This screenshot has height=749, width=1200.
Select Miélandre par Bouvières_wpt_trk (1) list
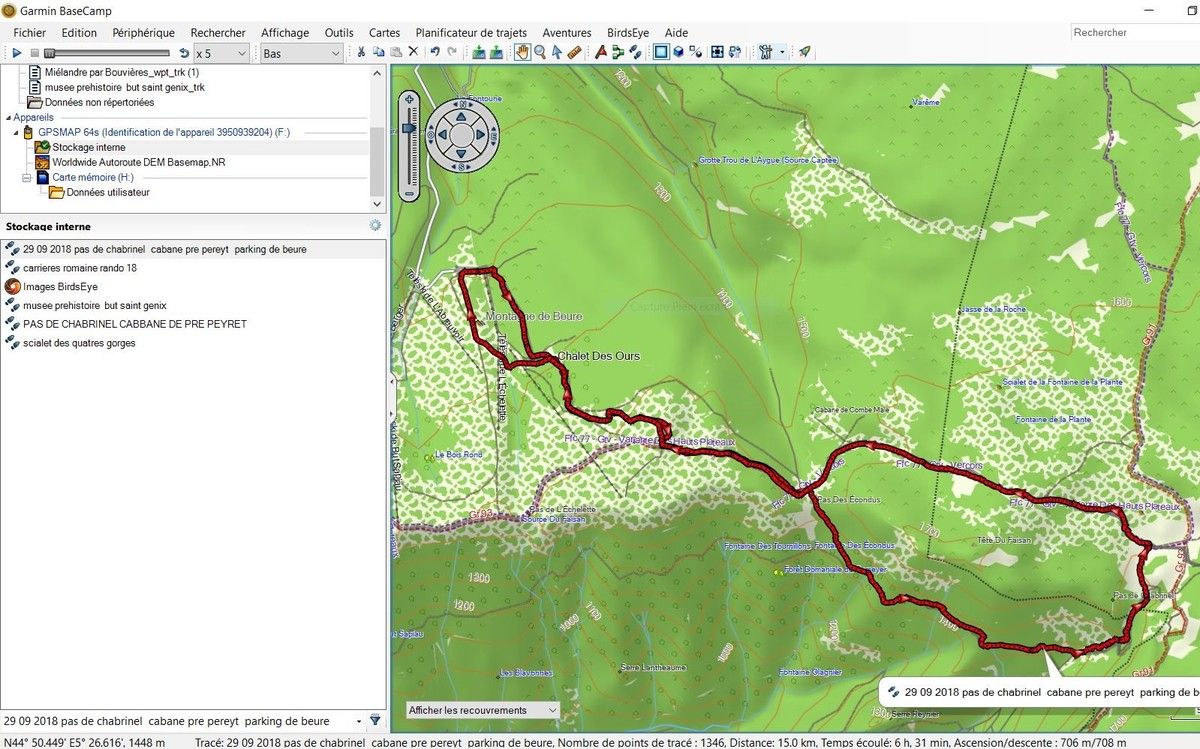click(122, 72)
